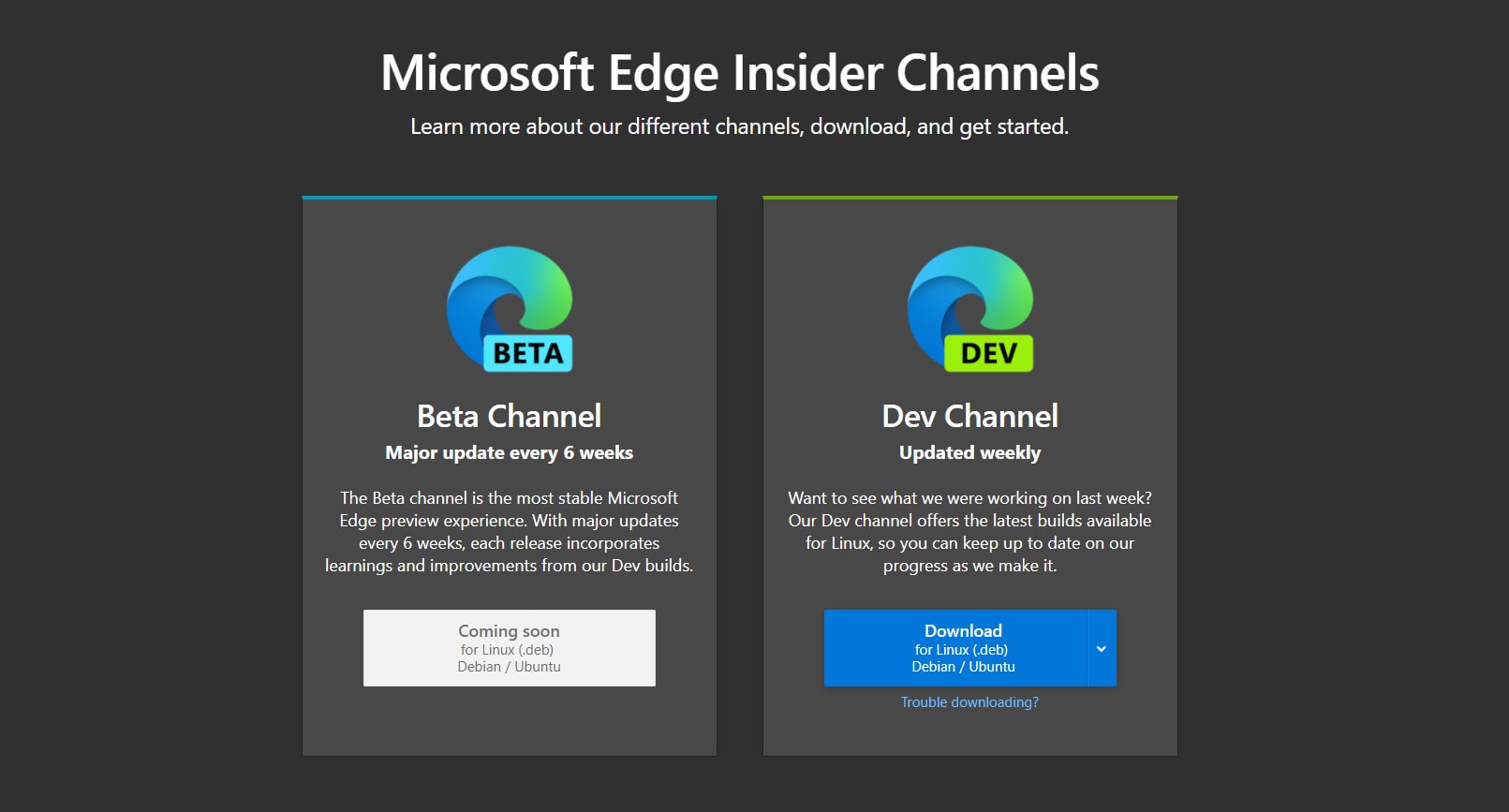Expand the Dev download options chevron
The height and width of the screenshot is (812, 1509).
(1102, 648)
